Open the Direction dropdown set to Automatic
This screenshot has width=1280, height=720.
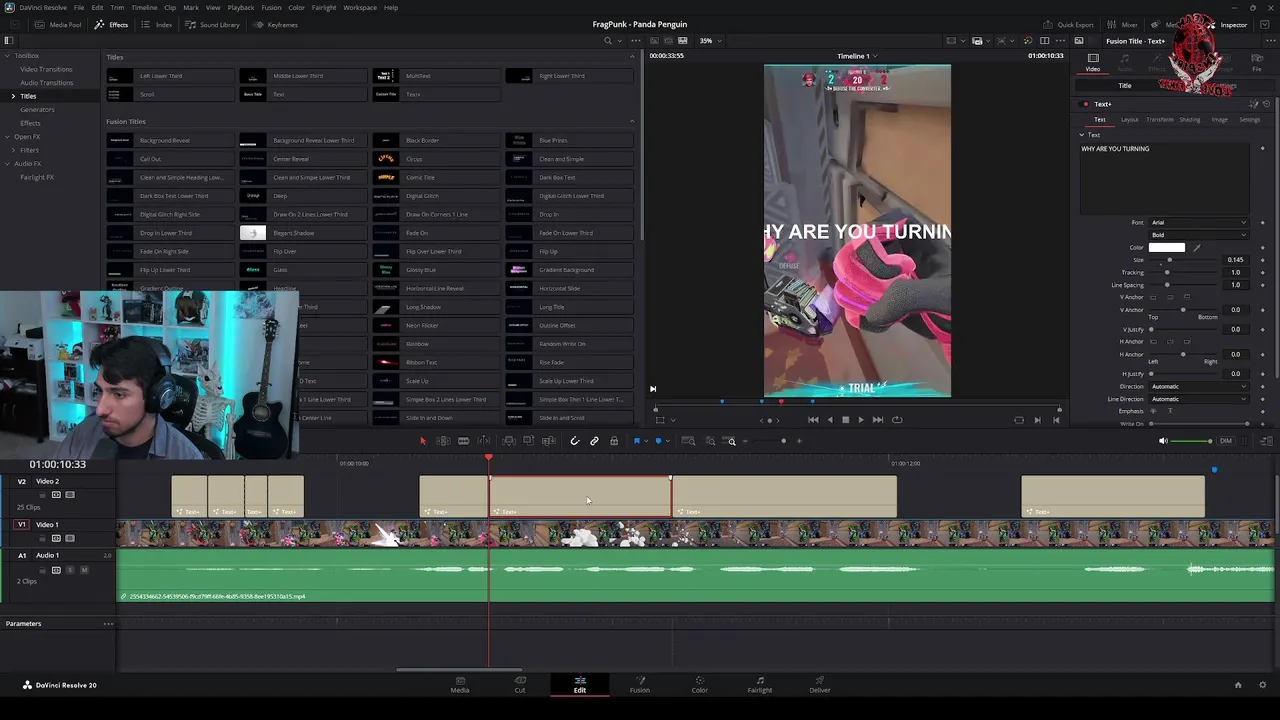click(1199, 386)
